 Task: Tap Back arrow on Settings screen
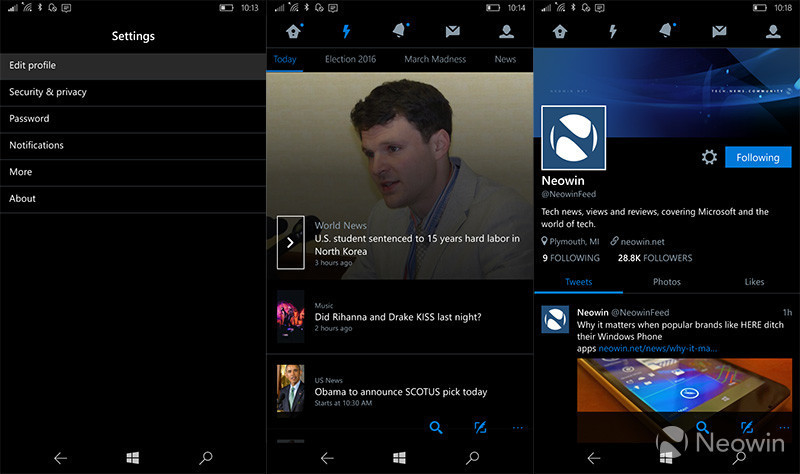(60, 458)
